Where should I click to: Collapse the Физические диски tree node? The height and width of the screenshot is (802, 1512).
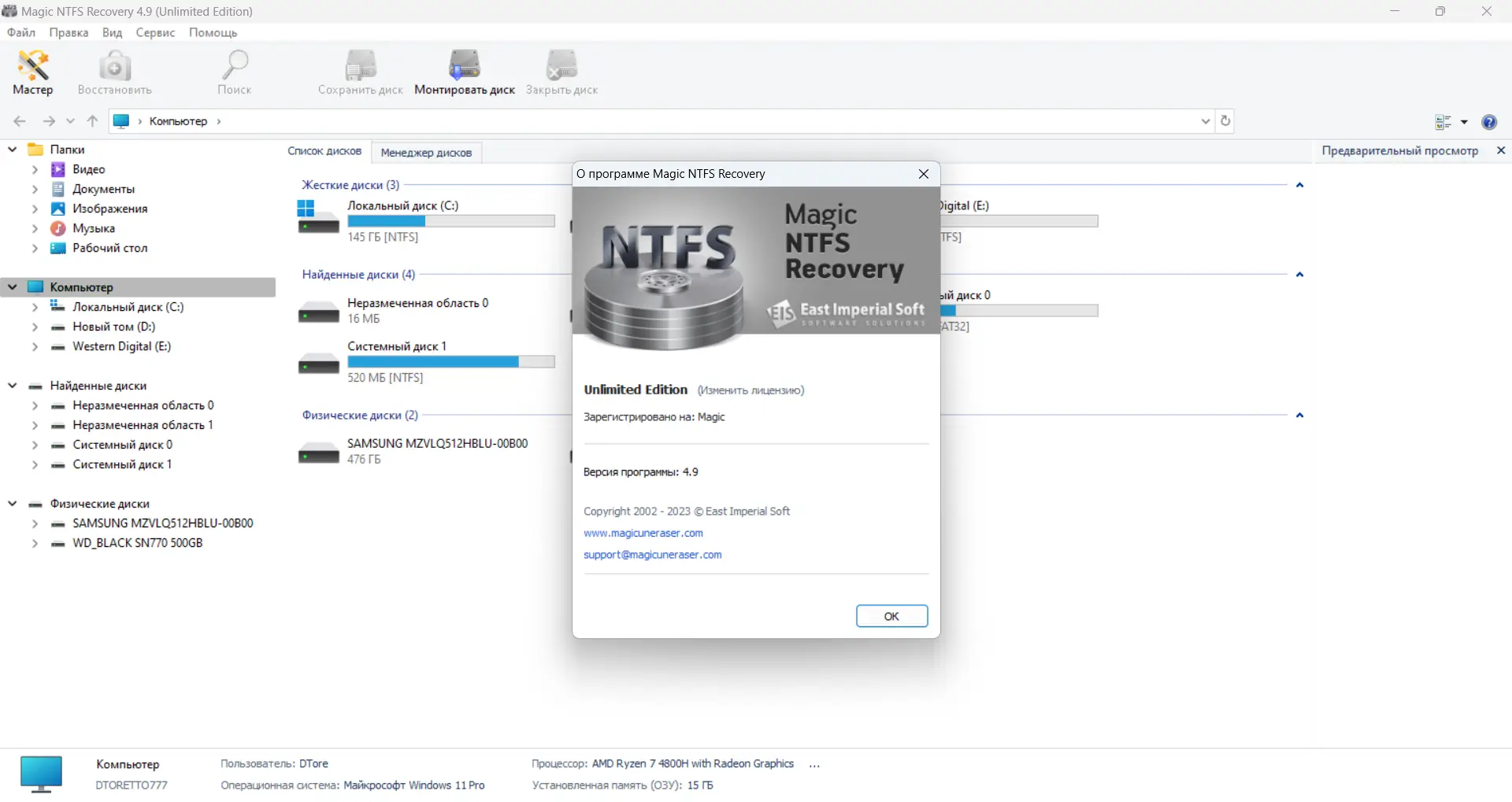pos(13,503)
